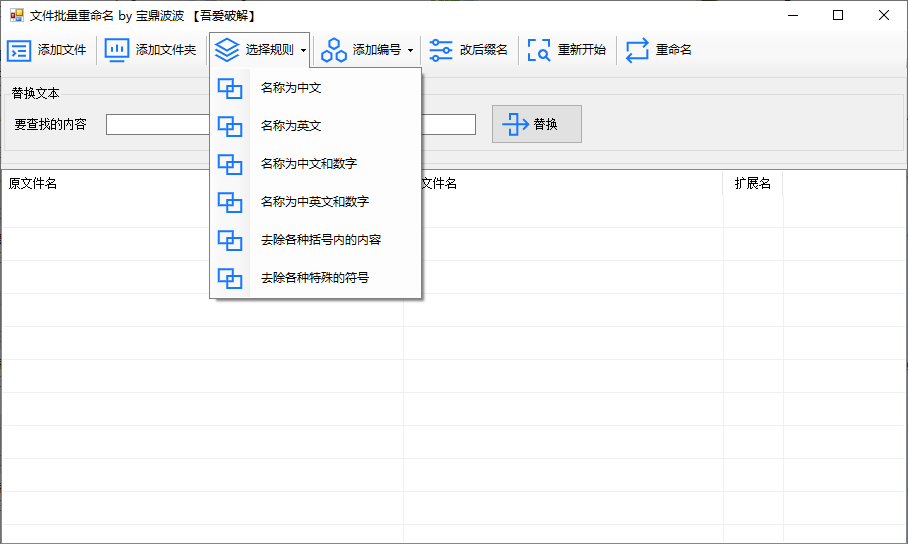Click the 重命名 arrows icon
Viewport: 908px width, 544px height.
click(x=637, y=50)
